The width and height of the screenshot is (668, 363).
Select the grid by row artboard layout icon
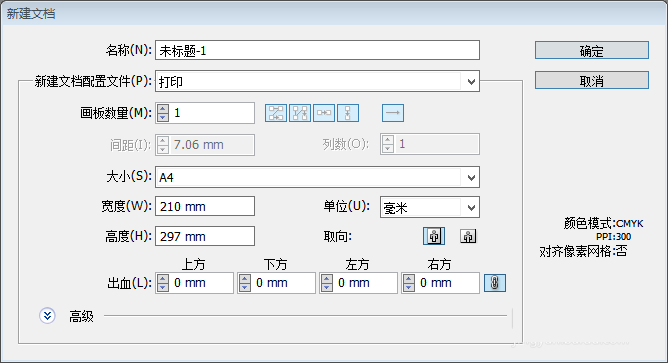(x=276, y=113)
